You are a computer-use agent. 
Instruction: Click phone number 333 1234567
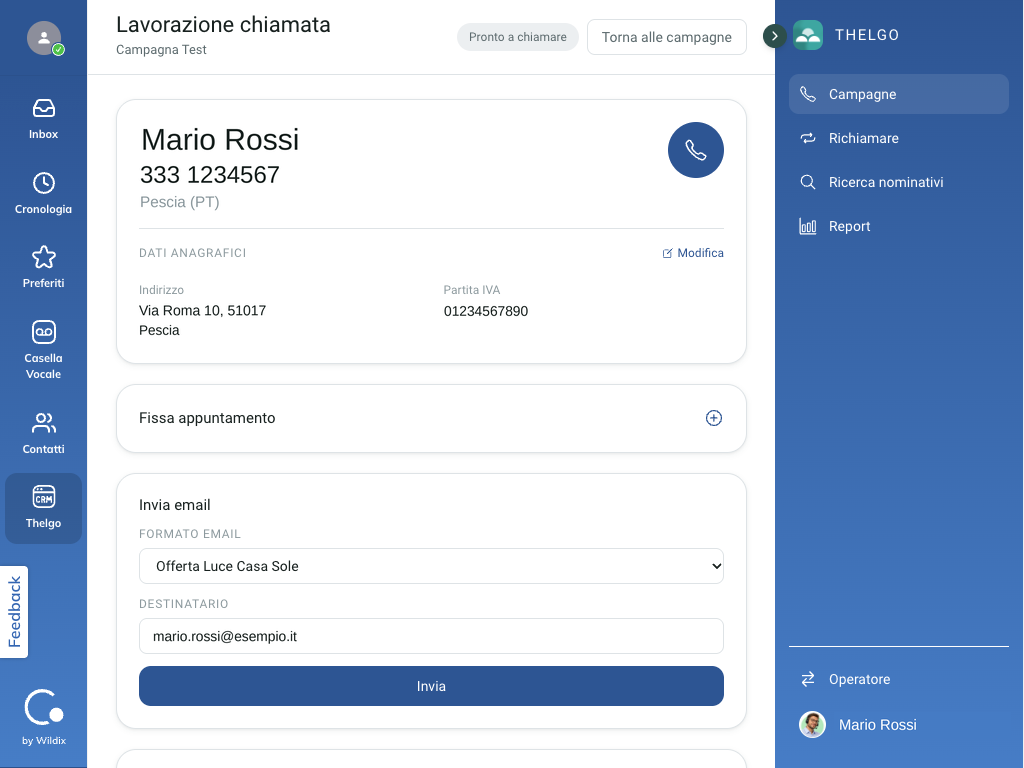(x=210, y=175)
